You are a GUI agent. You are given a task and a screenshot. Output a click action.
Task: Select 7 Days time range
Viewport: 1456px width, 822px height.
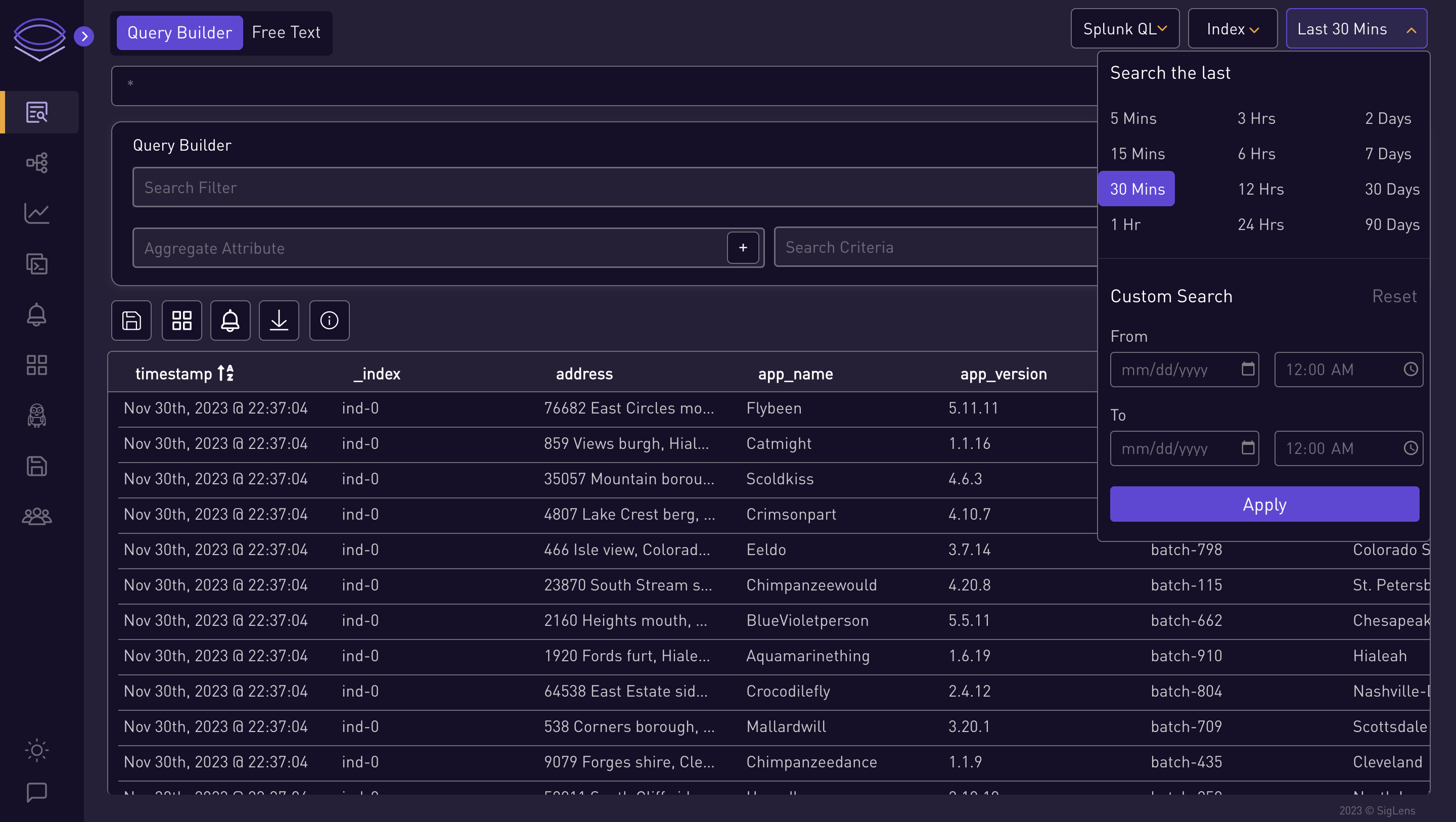pos(1388,154)
